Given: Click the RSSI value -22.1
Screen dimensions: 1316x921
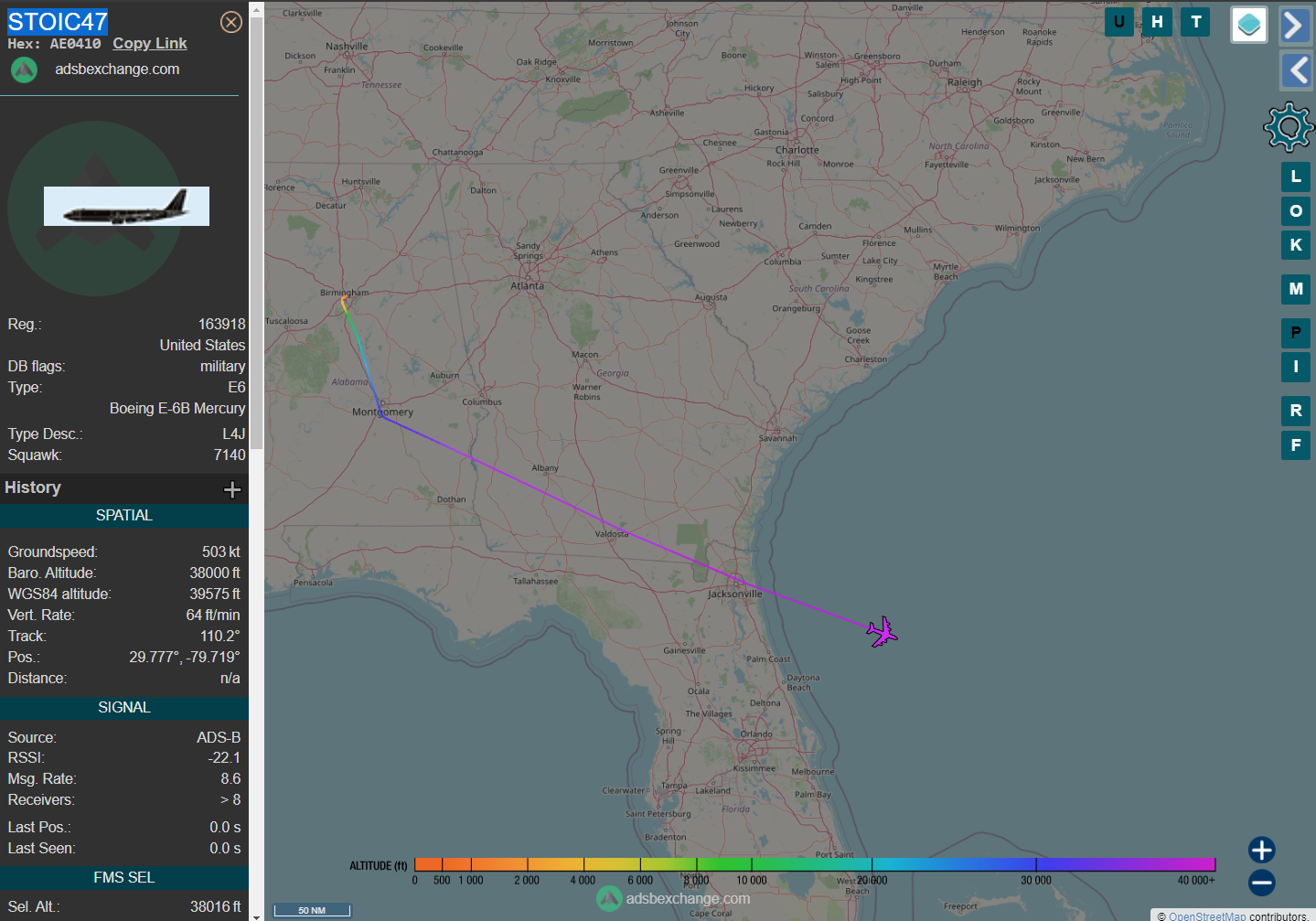Looking at the screenshot, I should pos(224,757).
